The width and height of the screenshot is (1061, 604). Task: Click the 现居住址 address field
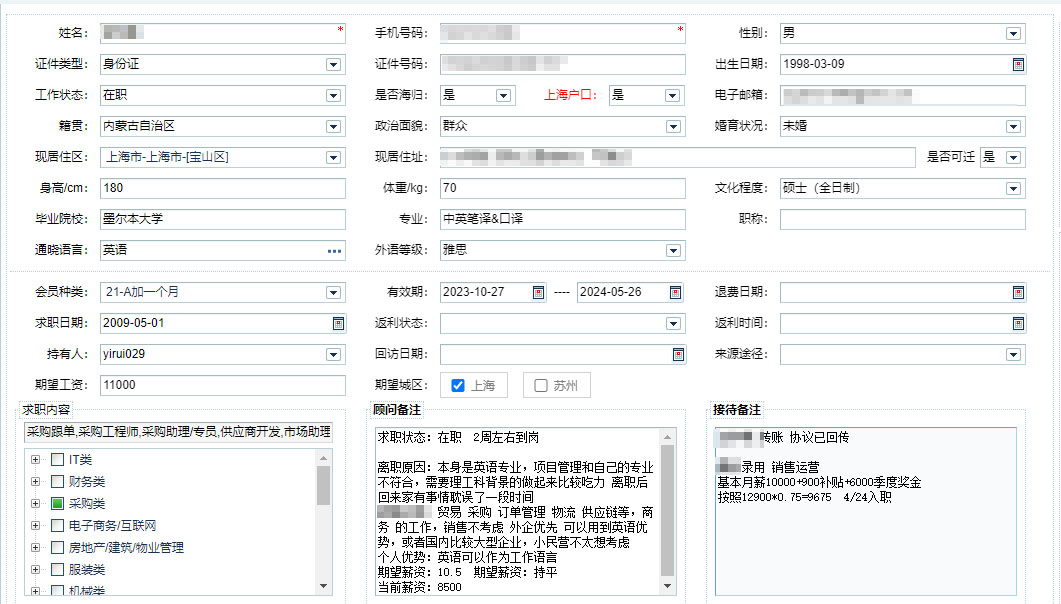pyautogui.click(x=677, y=158)
